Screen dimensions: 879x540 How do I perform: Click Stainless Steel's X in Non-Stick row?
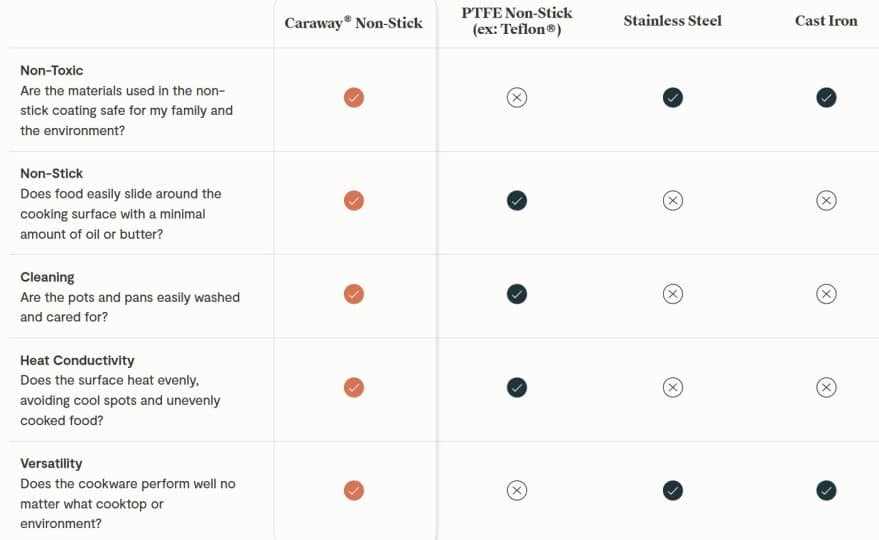click(673, 200)
